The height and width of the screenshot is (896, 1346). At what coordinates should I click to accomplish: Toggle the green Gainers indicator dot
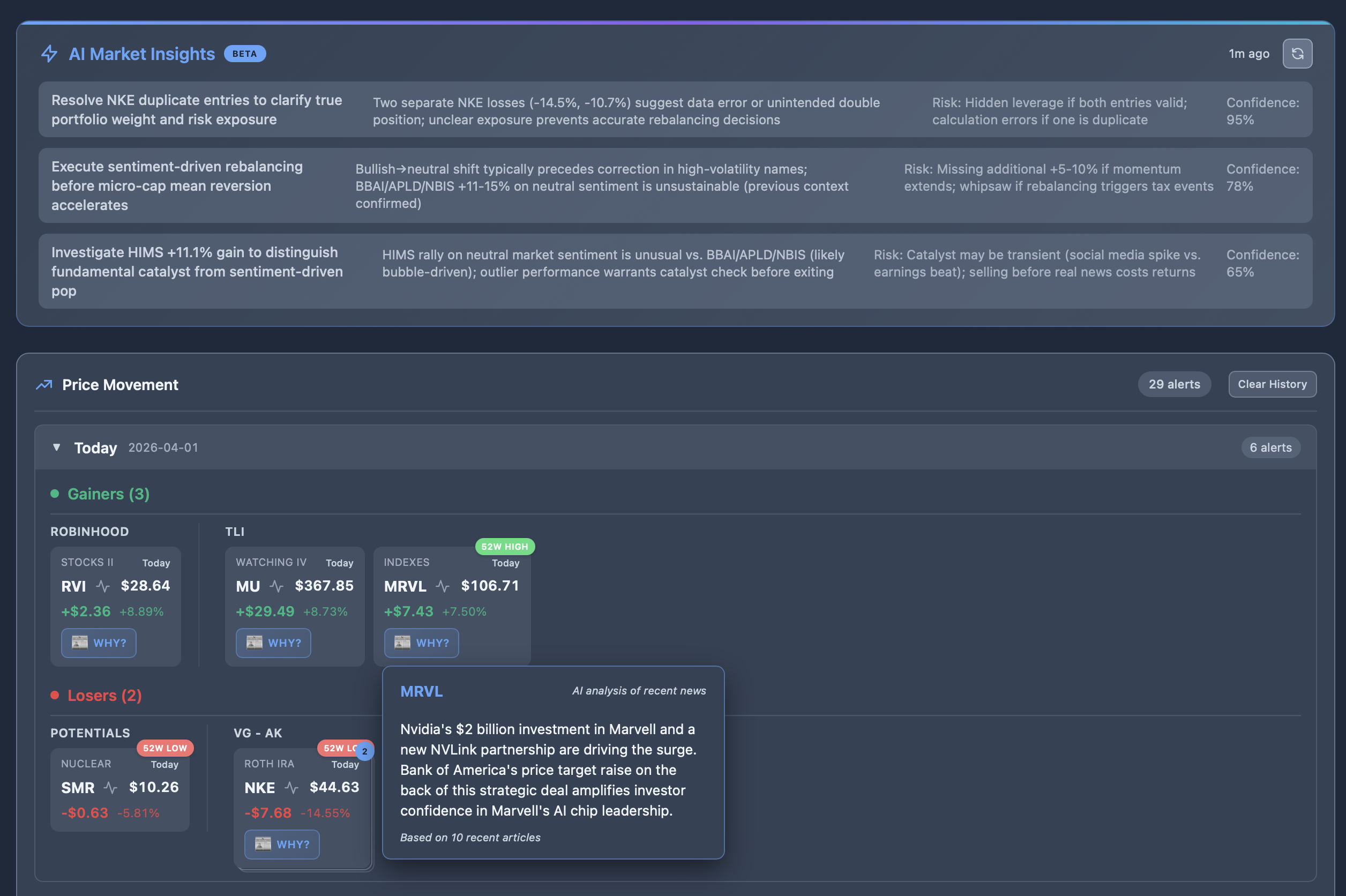point(55,493)
